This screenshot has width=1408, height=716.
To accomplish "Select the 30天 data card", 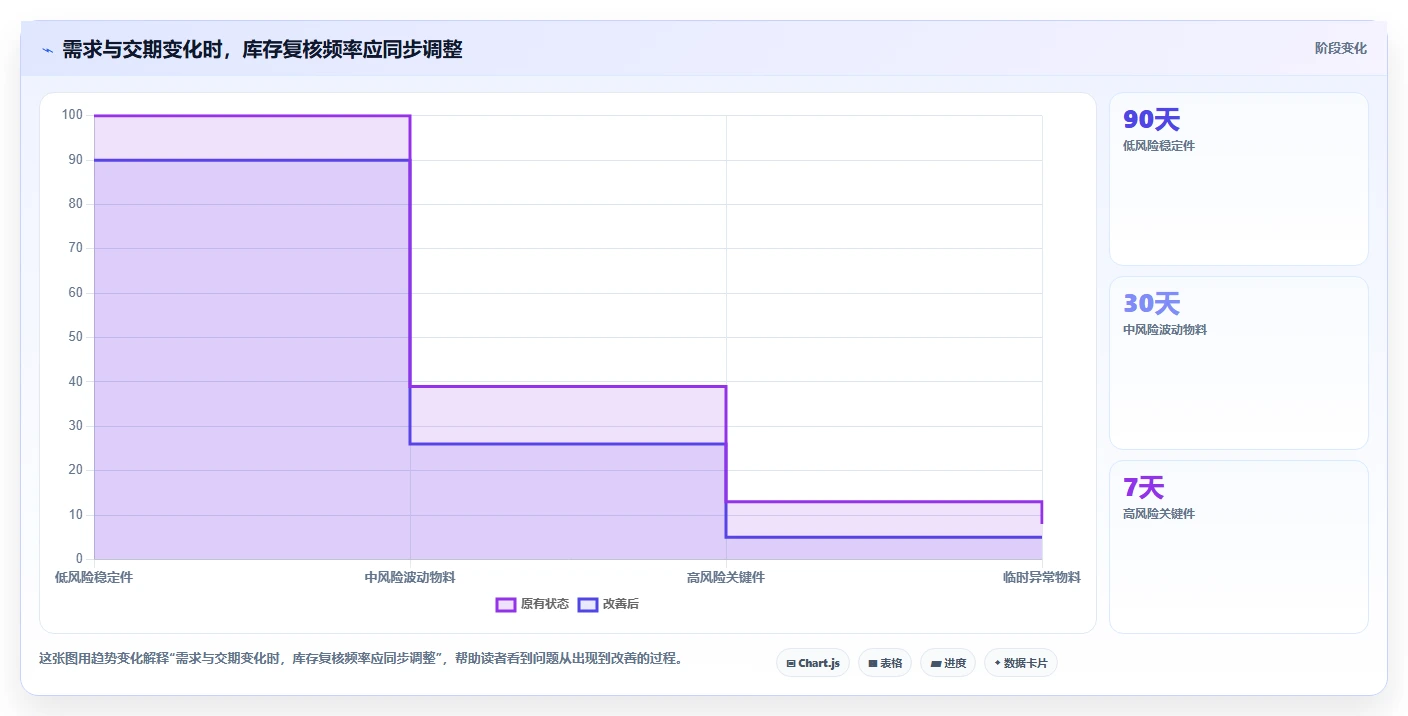I will click(x=1239, y=363).
